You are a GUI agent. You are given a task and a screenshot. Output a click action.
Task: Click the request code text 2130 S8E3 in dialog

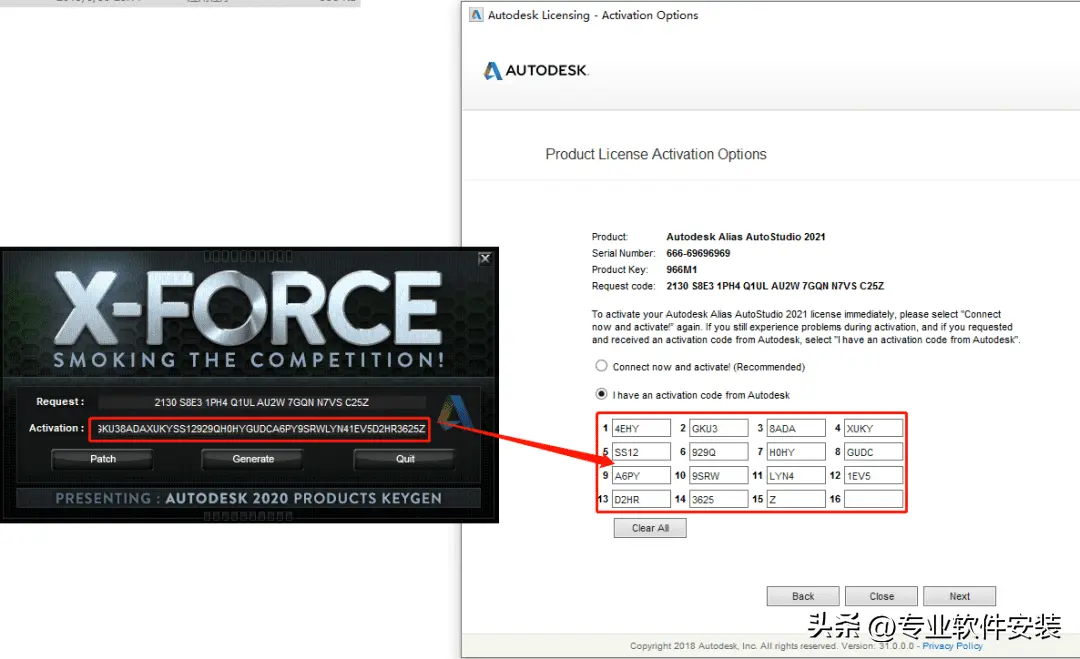(775, 286)
